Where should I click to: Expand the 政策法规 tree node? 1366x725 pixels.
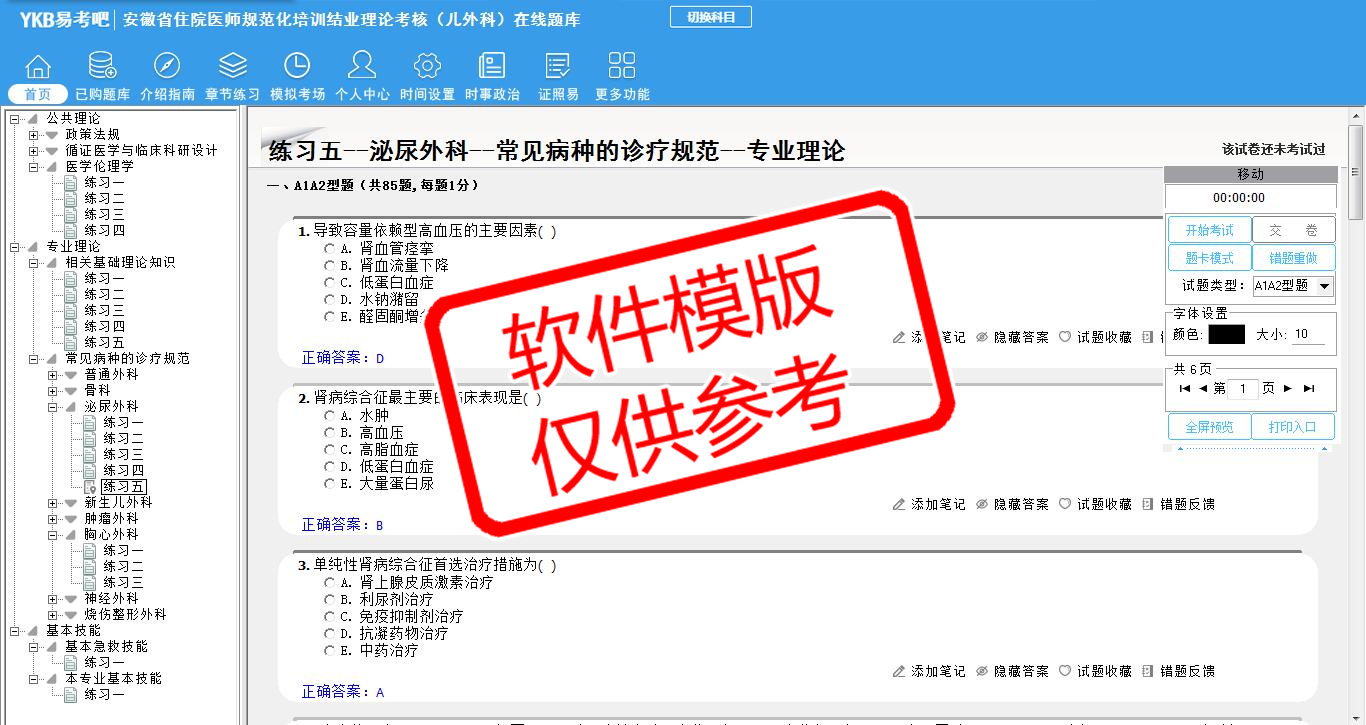[34, 135]
